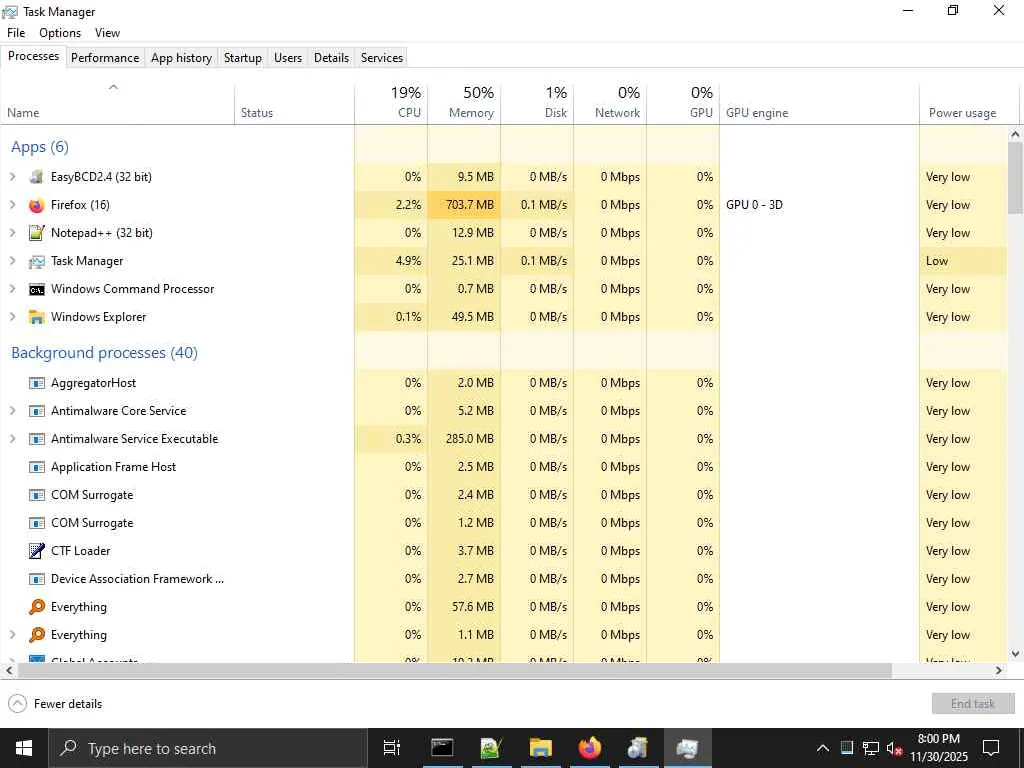Expand the Task Manager process group
The height and width of the screenshot is (768, 1024).
pos(12,261)
